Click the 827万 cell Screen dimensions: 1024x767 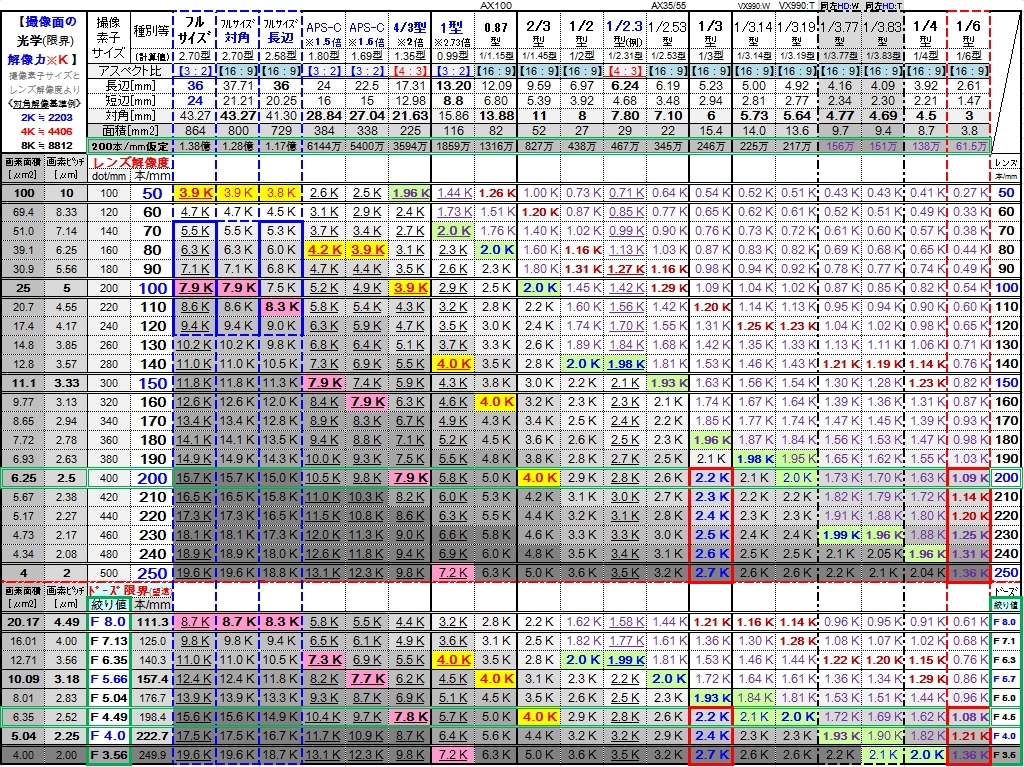pyautogui.click(x=539, y=147)
